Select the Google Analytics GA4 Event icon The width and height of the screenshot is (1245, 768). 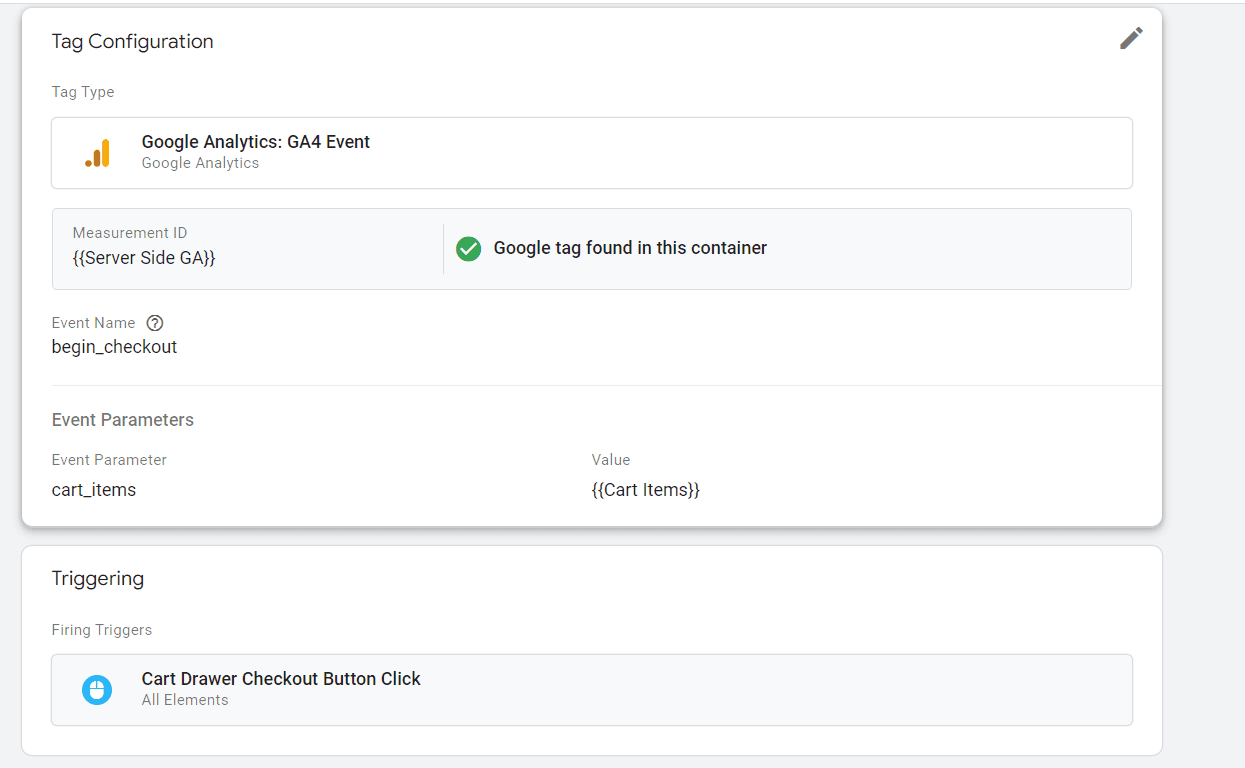[x=97, y=152]
